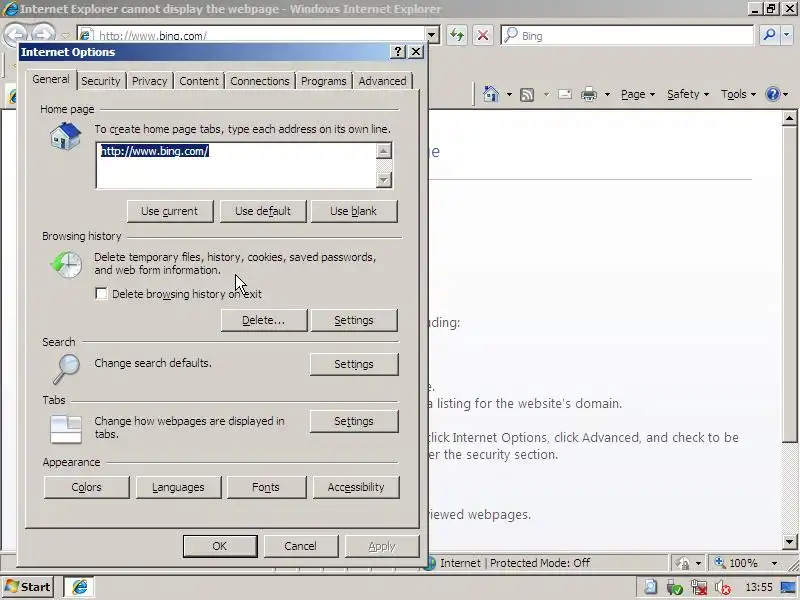This screenshot has height=600, width=800.
Task: Click the blue magnifier Search button
Action: coord(769,35)
